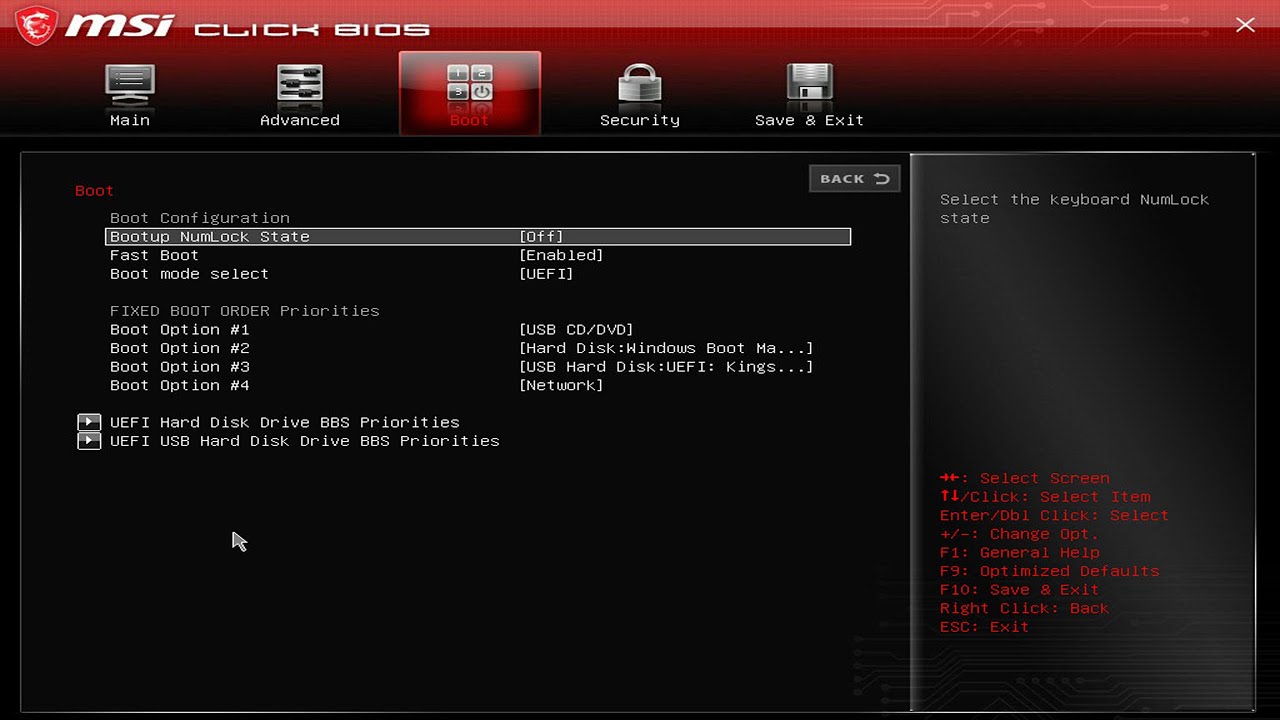The height and width of the screenshot is (720, 1280).
Task: Select the Boot section icon
Action: [470, 84]
